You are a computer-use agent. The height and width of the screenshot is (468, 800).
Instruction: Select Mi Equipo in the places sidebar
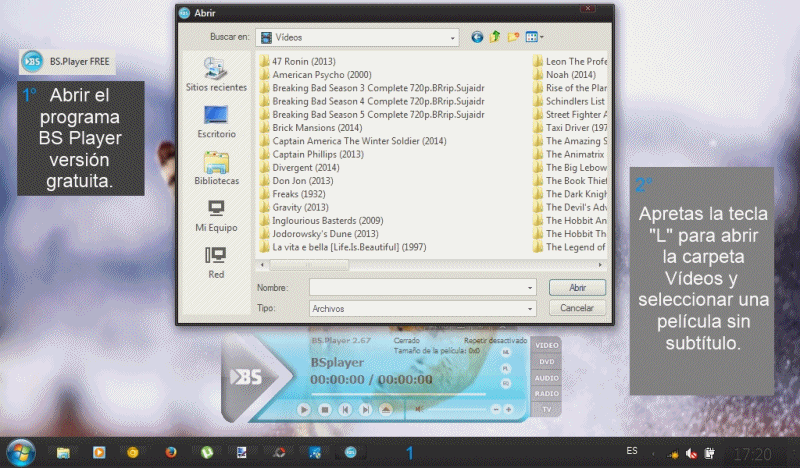pyautogui.click(x=216, y=215)
